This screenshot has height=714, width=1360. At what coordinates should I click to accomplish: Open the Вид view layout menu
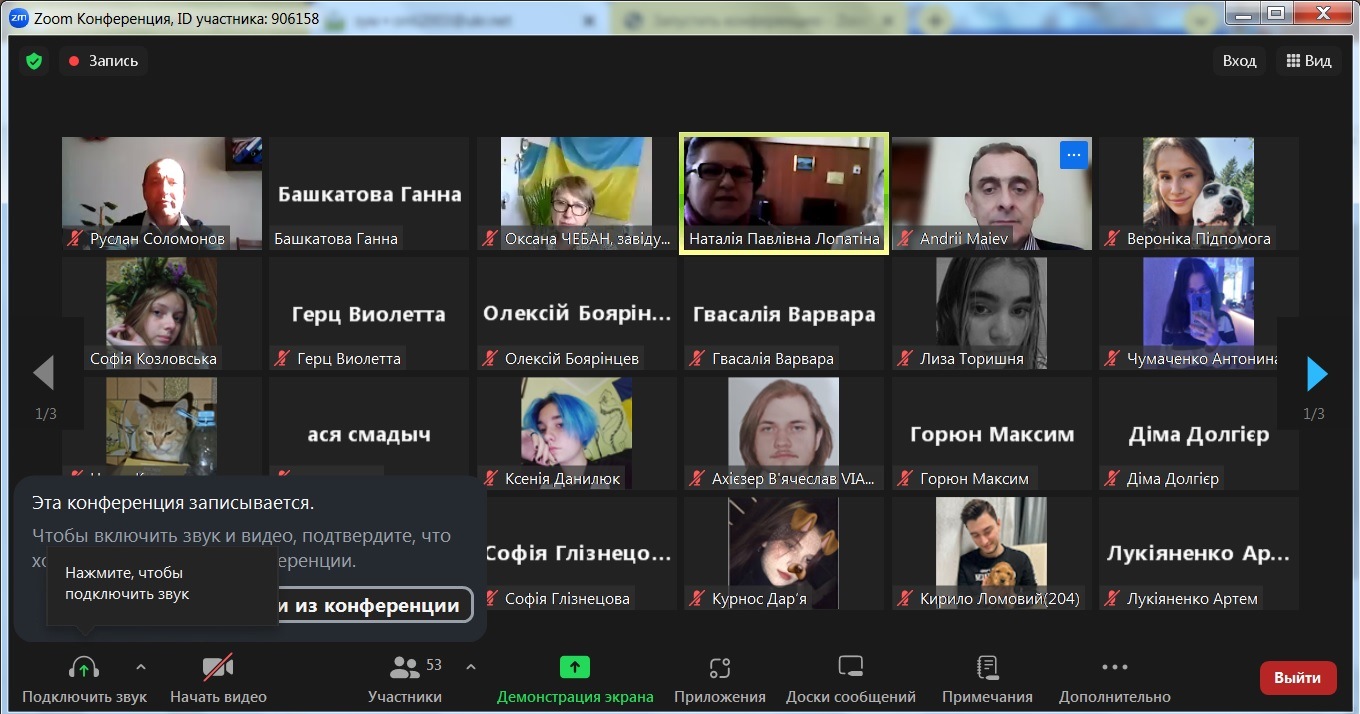click(1309, 61)
